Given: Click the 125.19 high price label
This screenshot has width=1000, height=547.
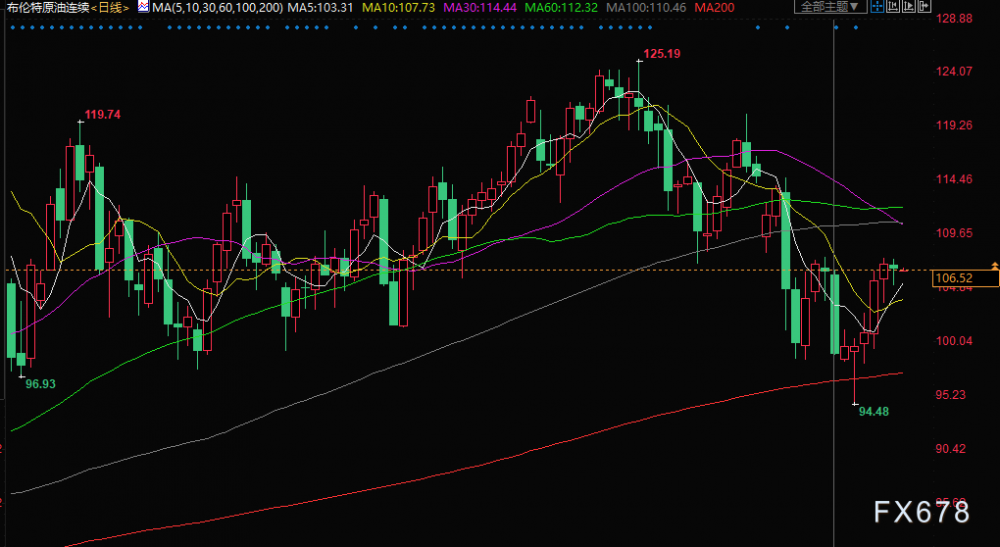Looking at the screenshot, I should (662, 54).
